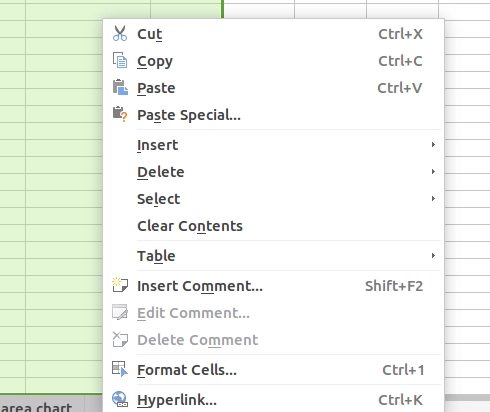
Task: Expand the Insert submenu arrow
Action: [433, 144]
